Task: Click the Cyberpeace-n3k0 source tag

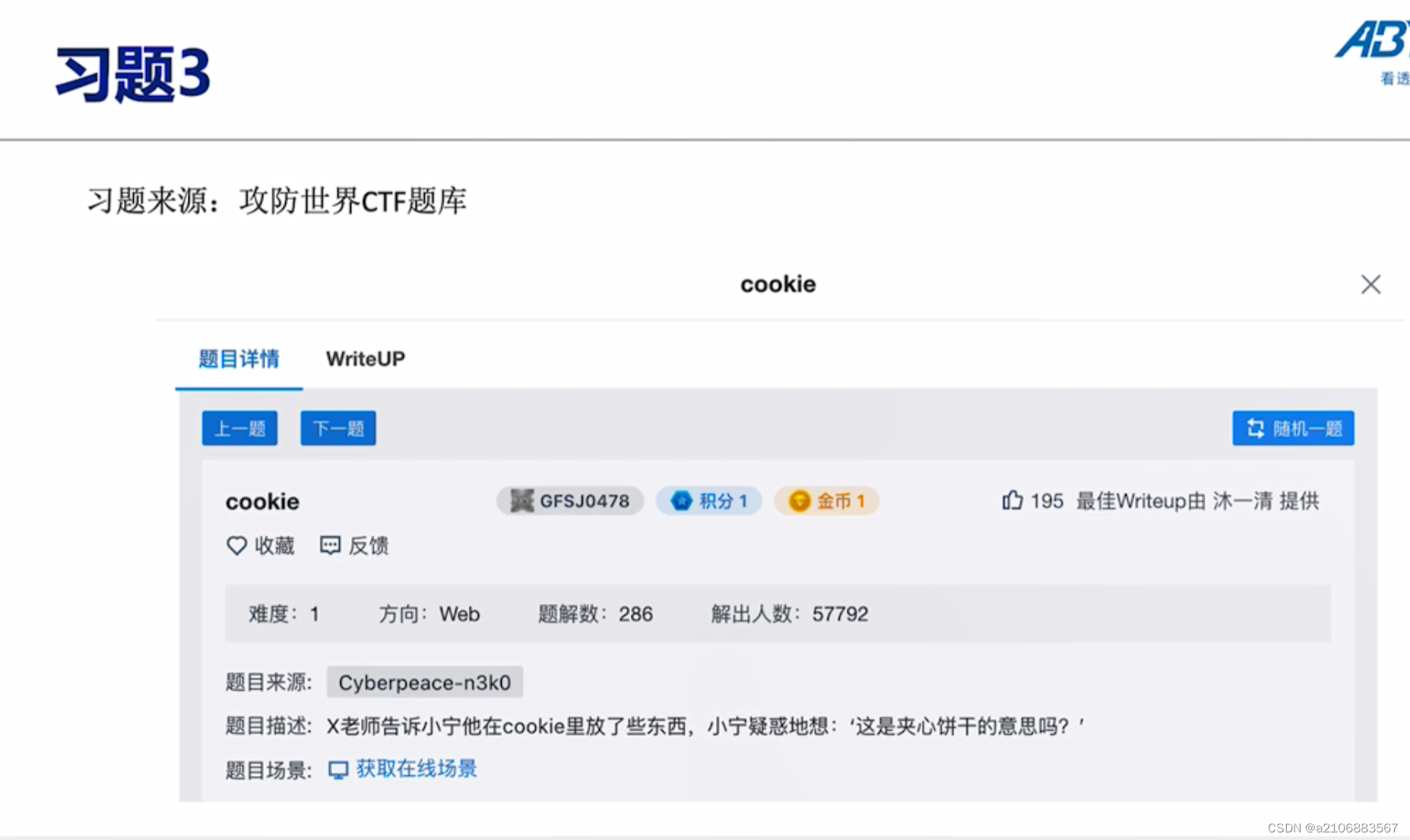Action: point(425,682)
